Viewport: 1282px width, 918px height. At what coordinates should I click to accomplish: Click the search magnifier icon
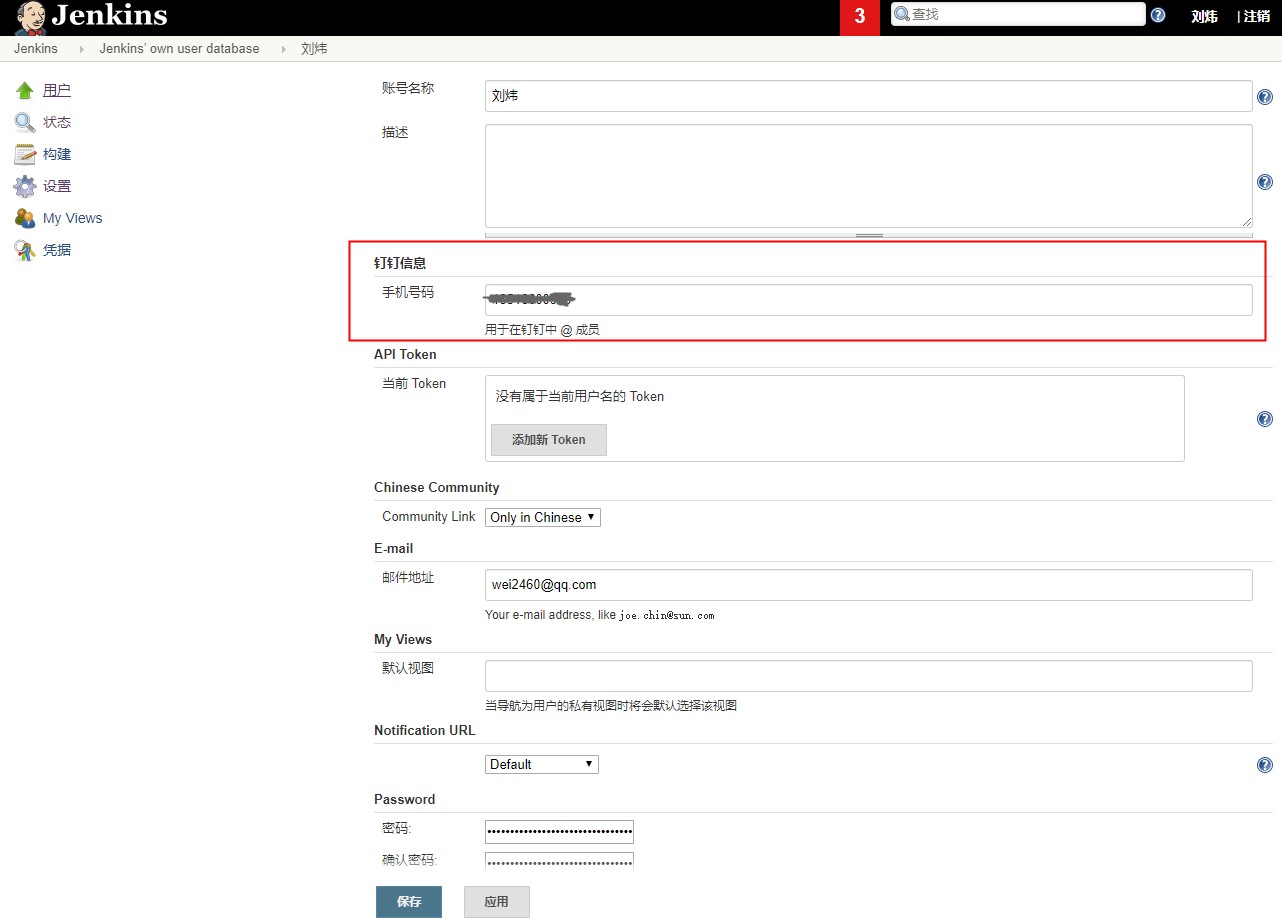coord(901,15)
